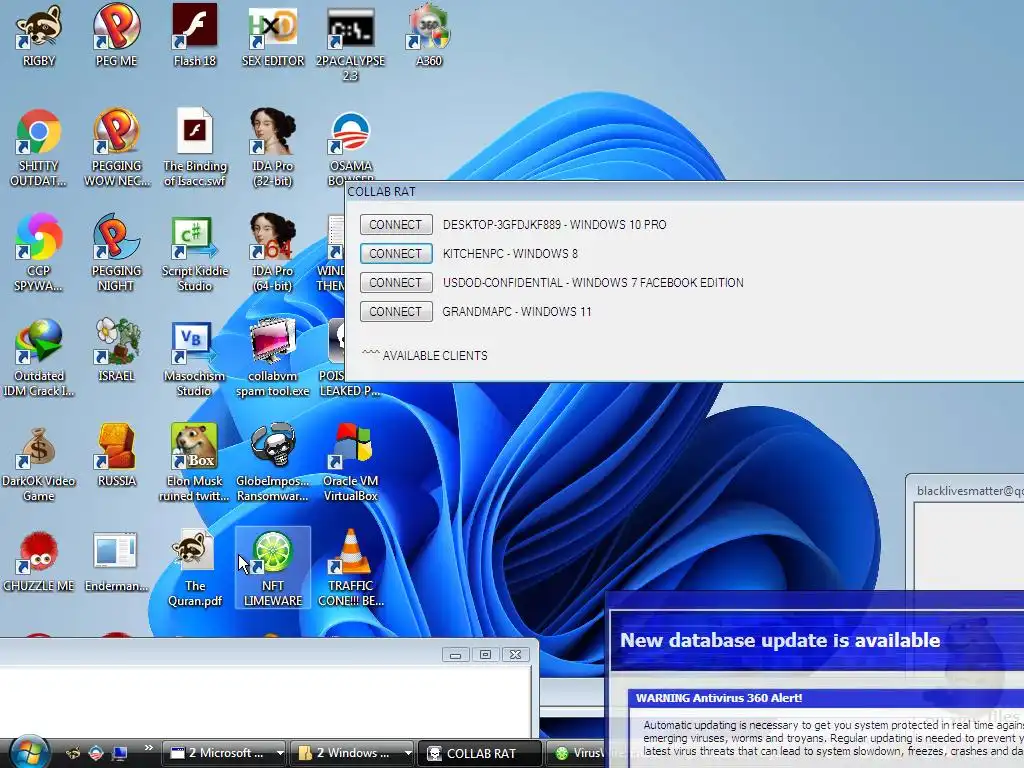Viewport: 1024px width, 768px height.
Task: Click the Obama logo quick launch icon
Action: [x=96, y=753]
